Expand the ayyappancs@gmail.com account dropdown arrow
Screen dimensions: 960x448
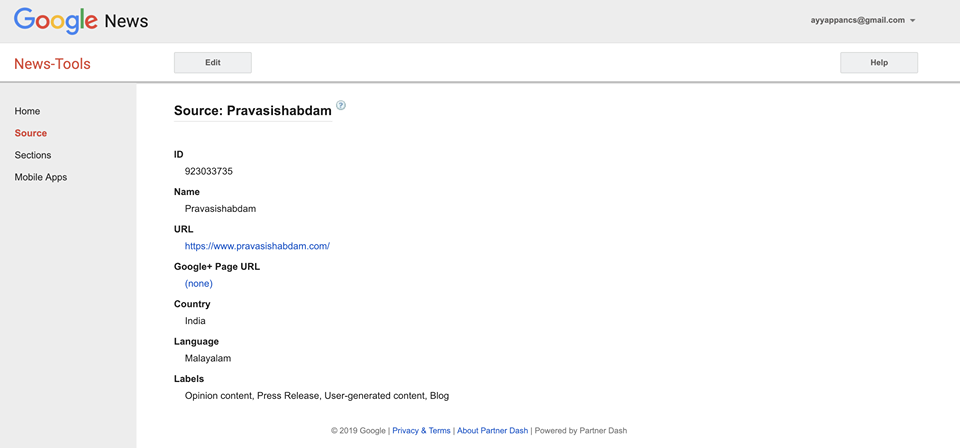point(912,21)
